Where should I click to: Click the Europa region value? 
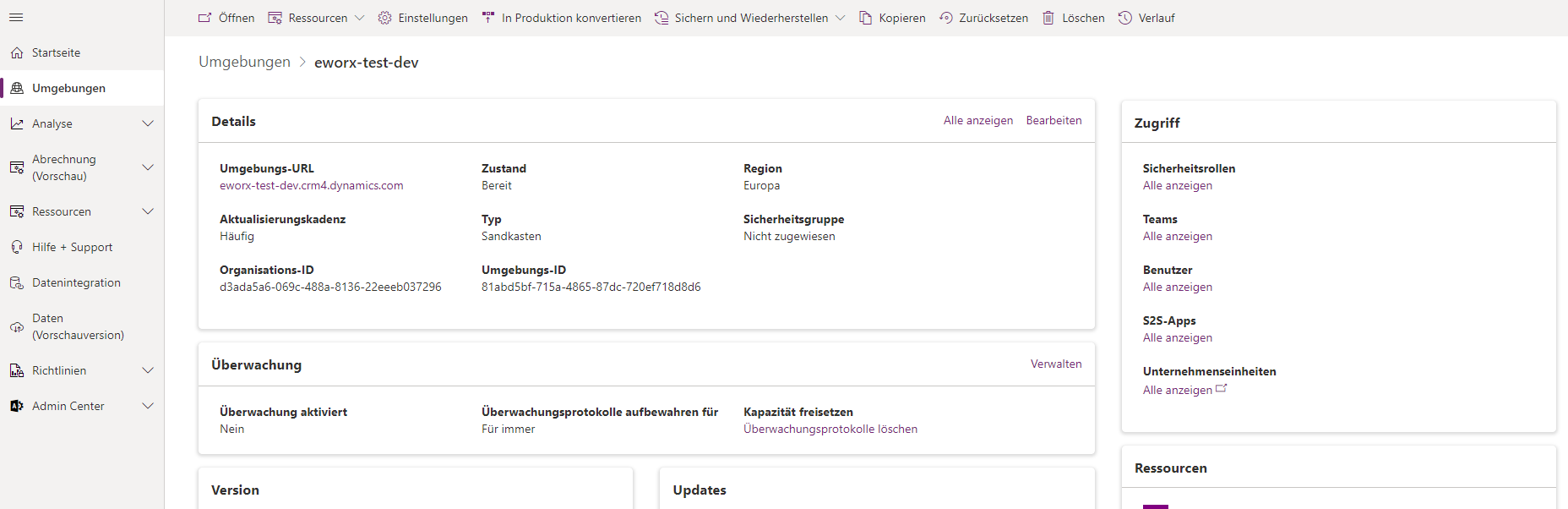[x=762, y=186]
